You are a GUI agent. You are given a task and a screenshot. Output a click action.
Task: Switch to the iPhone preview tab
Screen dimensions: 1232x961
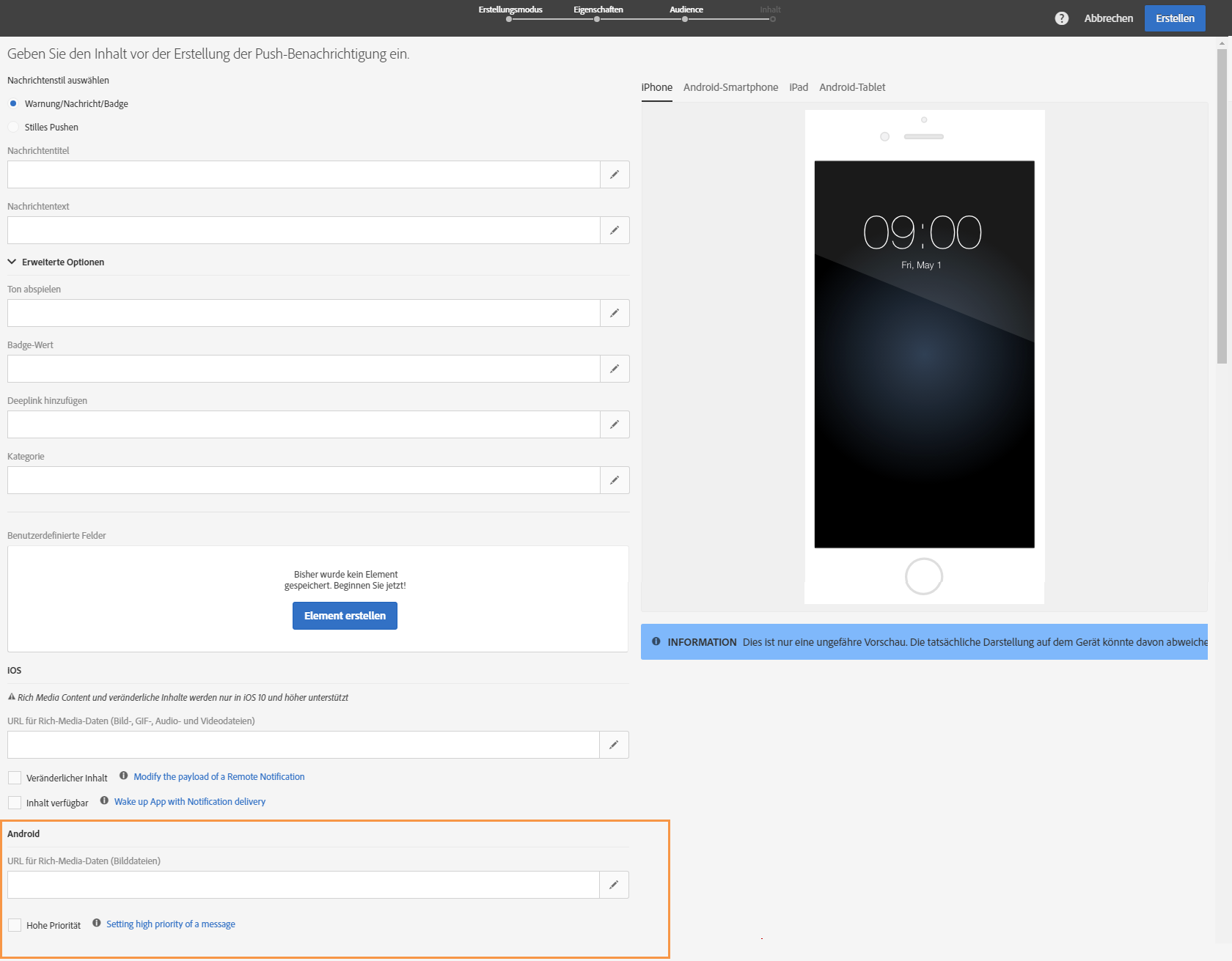(656, 87)
